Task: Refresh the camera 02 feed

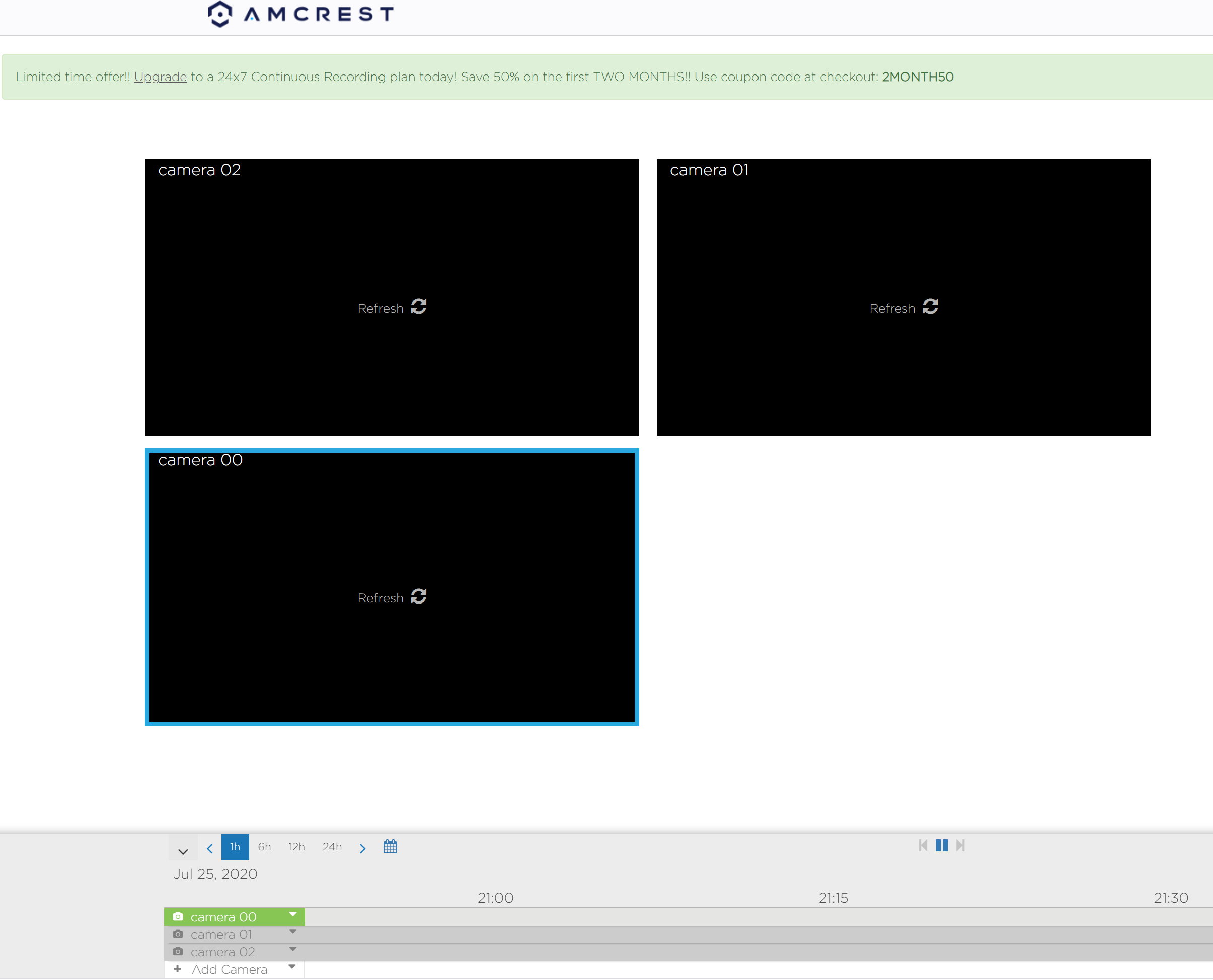Action: click(392, 308)
